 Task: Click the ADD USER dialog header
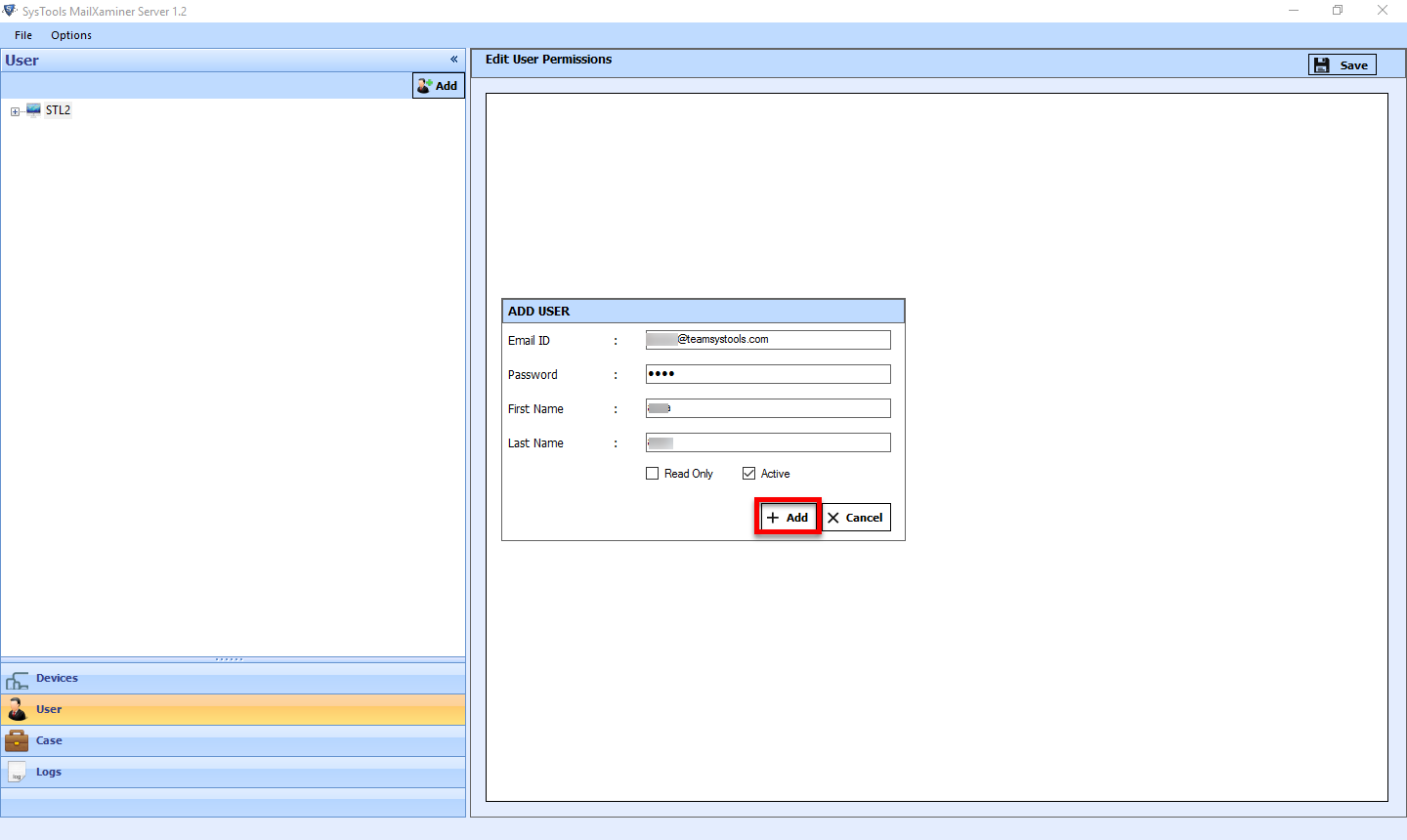click(x=703, y=312)
